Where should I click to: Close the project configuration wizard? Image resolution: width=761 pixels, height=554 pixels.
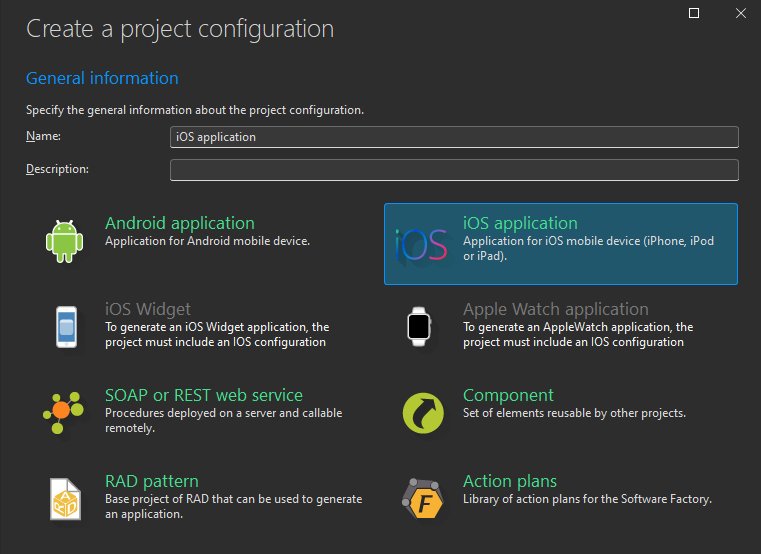click(x=741, y=13)
